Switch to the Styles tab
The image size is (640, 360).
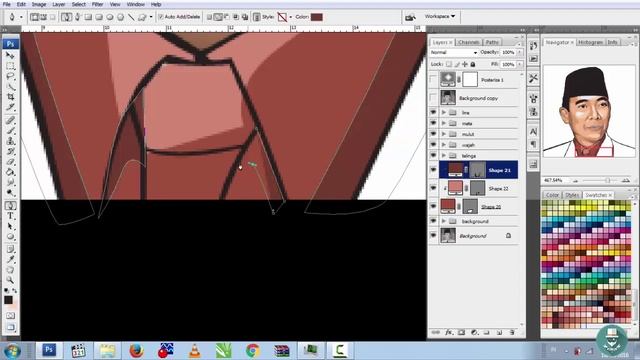coord(571,195)
